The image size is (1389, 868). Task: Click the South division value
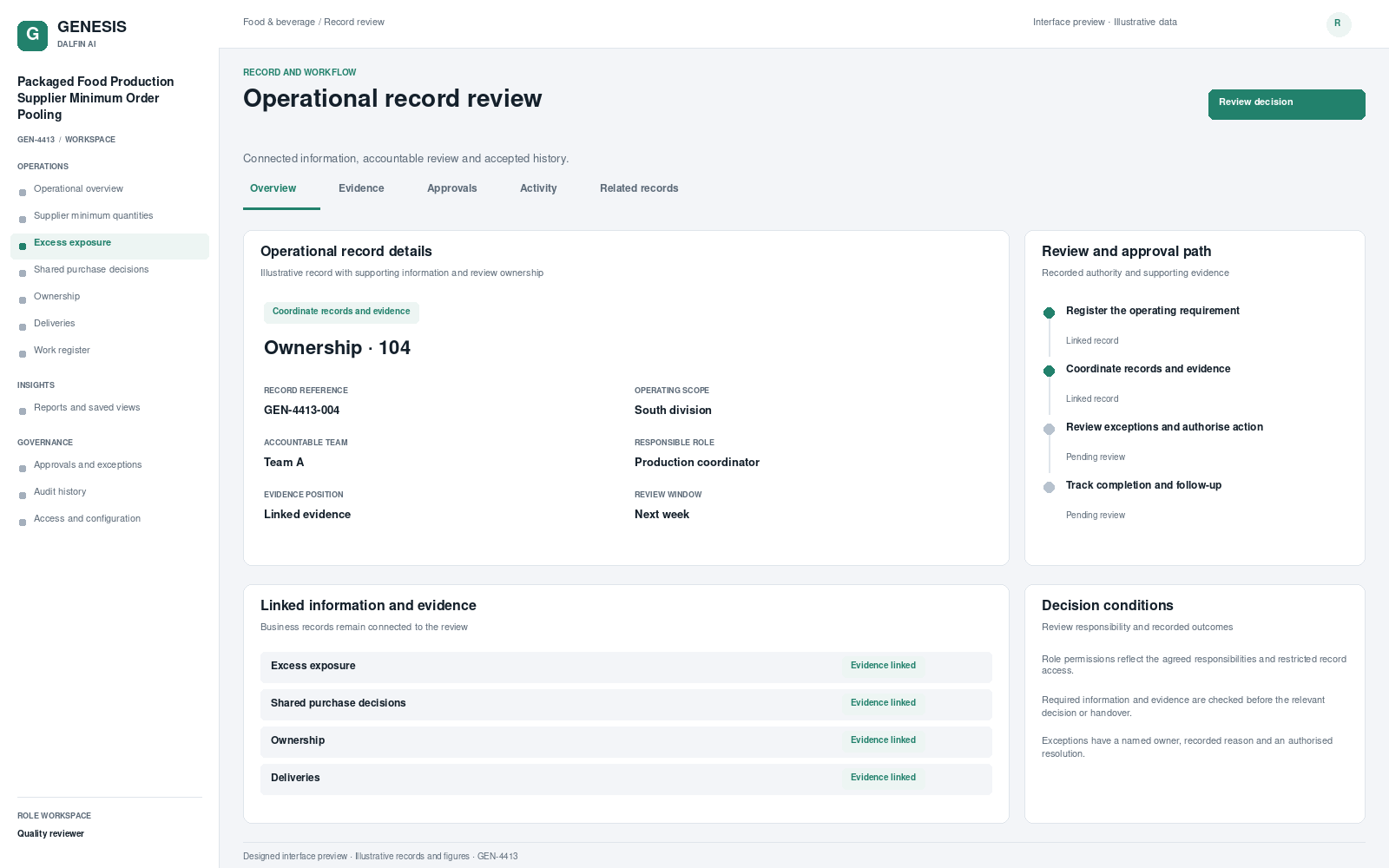click(673, 411)
